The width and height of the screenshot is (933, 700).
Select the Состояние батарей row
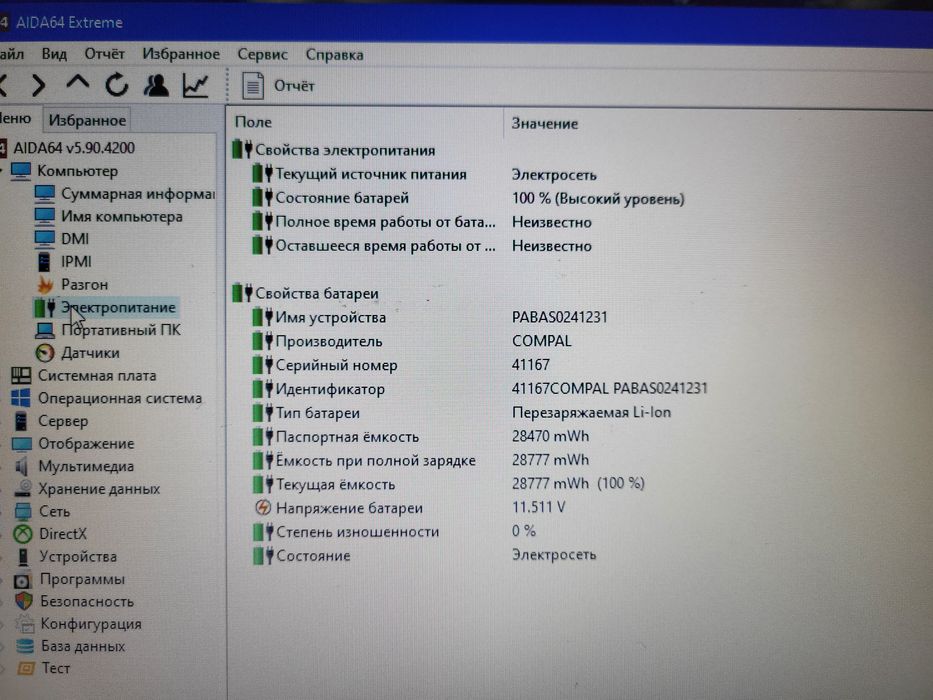(x=342, y=198)
